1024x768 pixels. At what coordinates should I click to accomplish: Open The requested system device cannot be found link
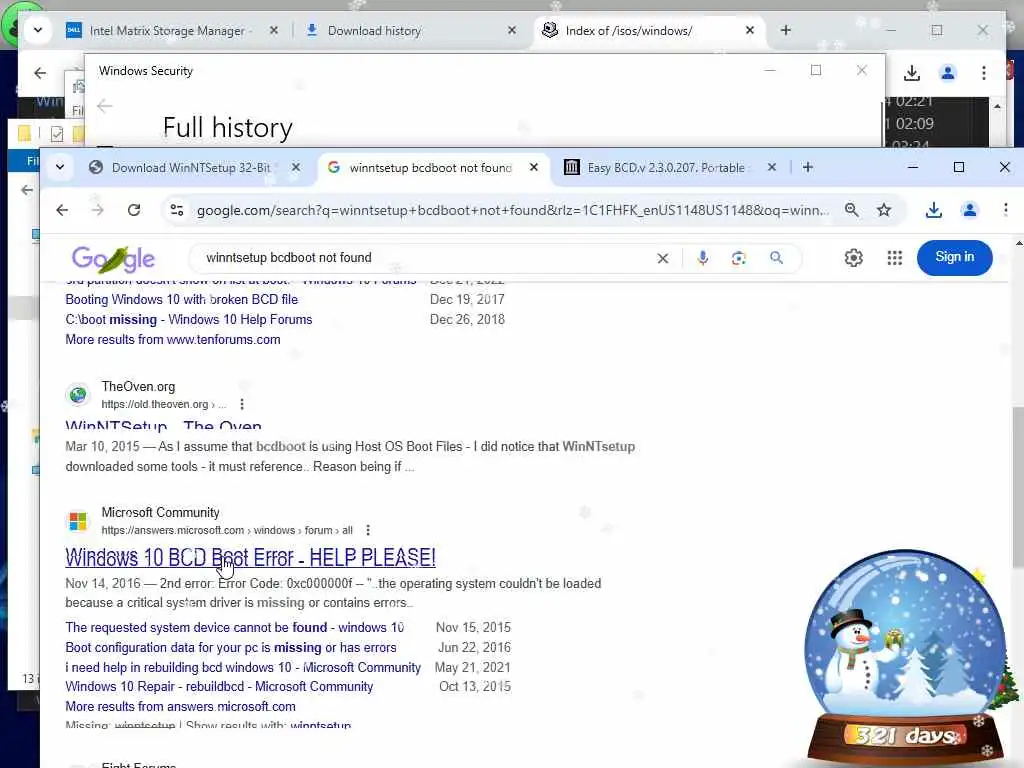pyautogui.click(x=234, y=628)
